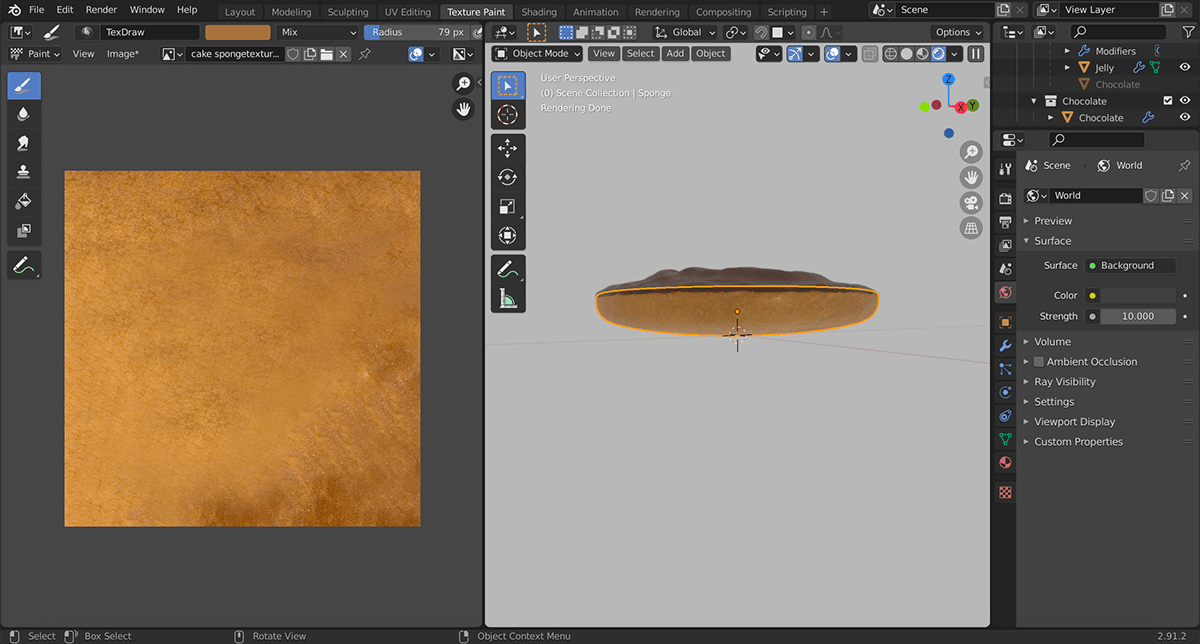The image size is (1200, 644).
Task: Expand the Volume panel
Action: click(x=1052, y=342)
